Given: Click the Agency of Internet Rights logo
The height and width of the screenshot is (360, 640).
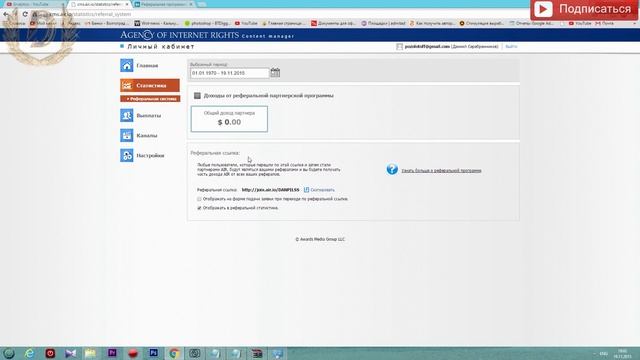Looking at the screenshot, I should 180,35.
